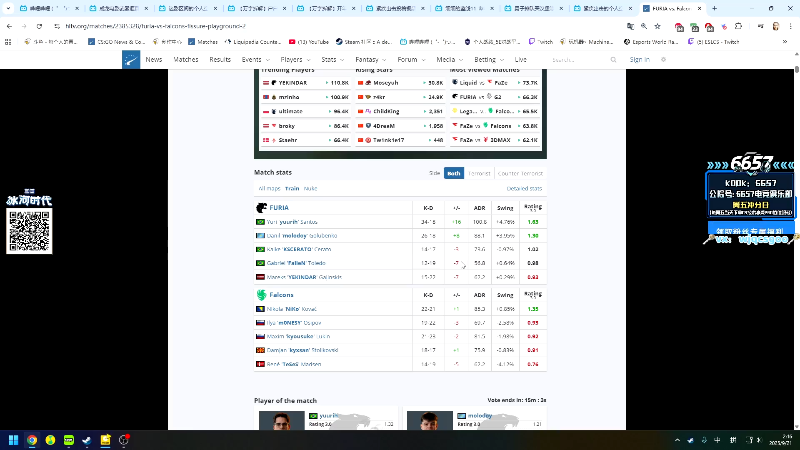Click the browser back arrow
Image resolution: width=800 pixels, height=450 pixels.
(10, 26)
